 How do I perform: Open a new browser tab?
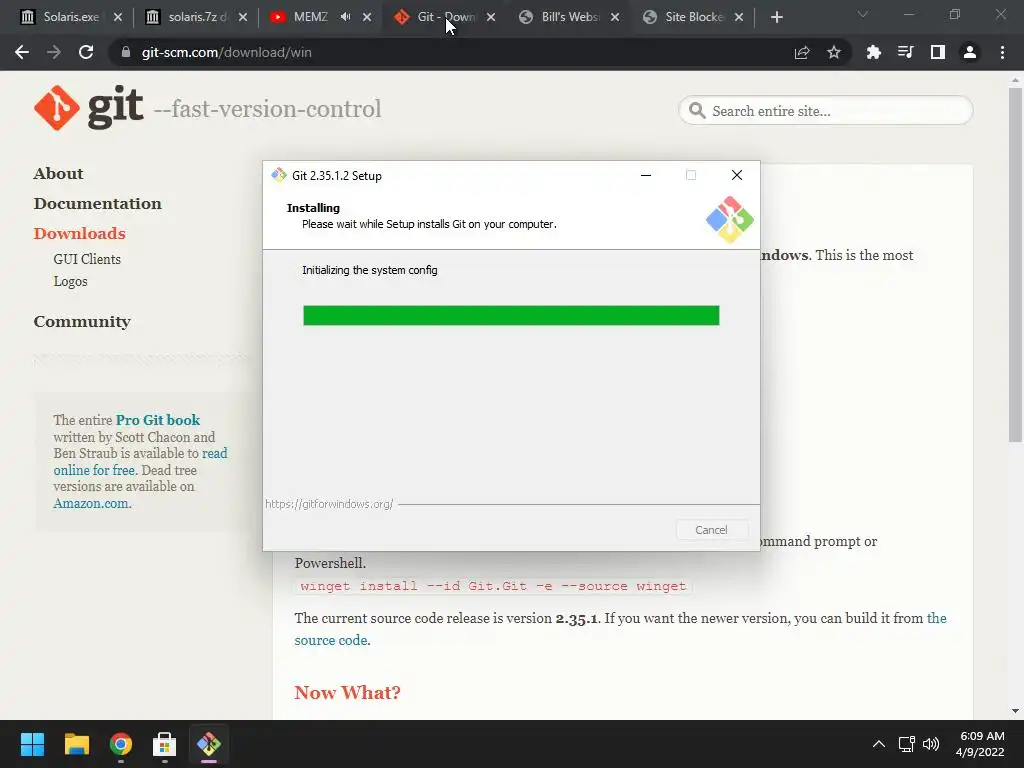776,17
